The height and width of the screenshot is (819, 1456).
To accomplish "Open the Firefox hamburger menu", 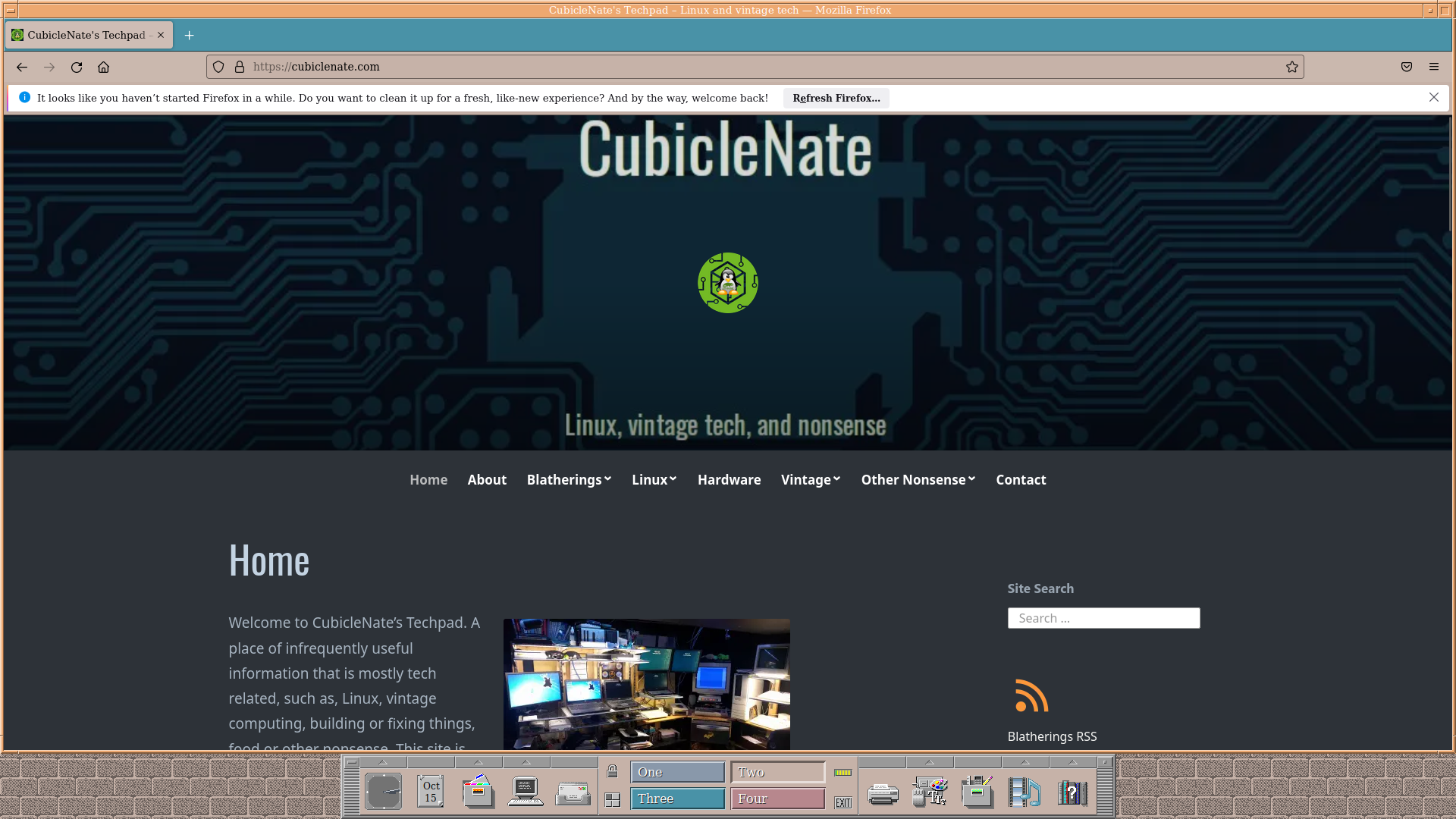I will (1434, 67).
